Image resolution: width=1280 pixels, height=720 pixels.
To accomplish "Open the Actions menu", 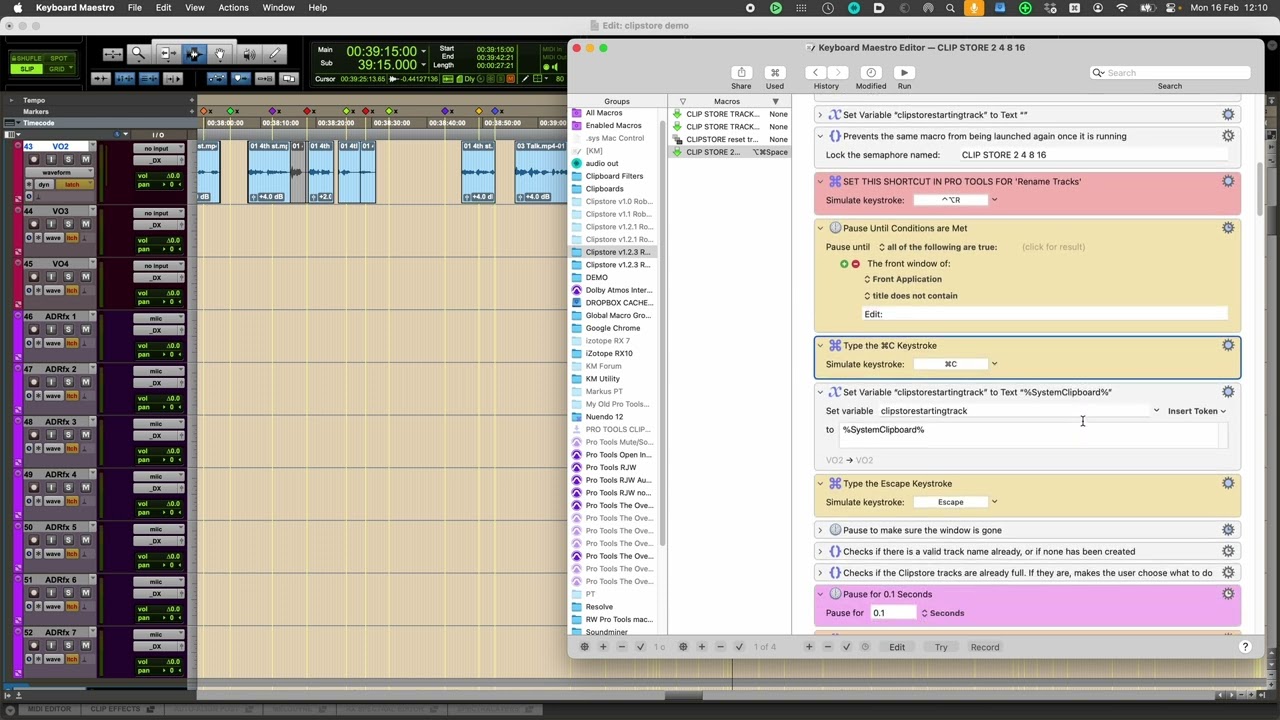I will pos(233,8).
